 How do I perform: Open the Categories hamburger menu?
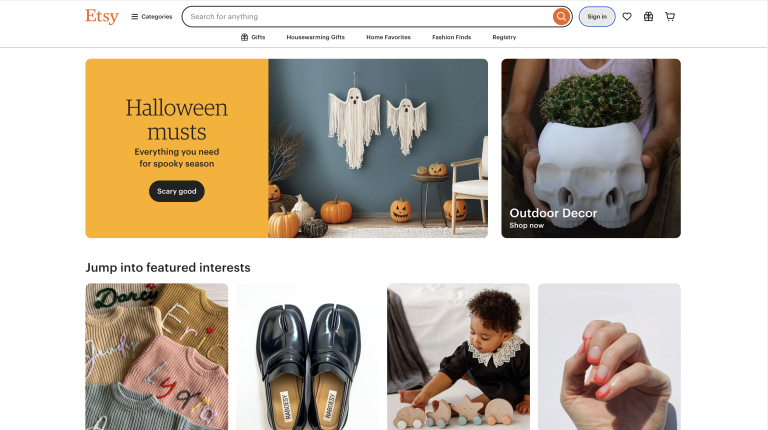coord(151,17)
